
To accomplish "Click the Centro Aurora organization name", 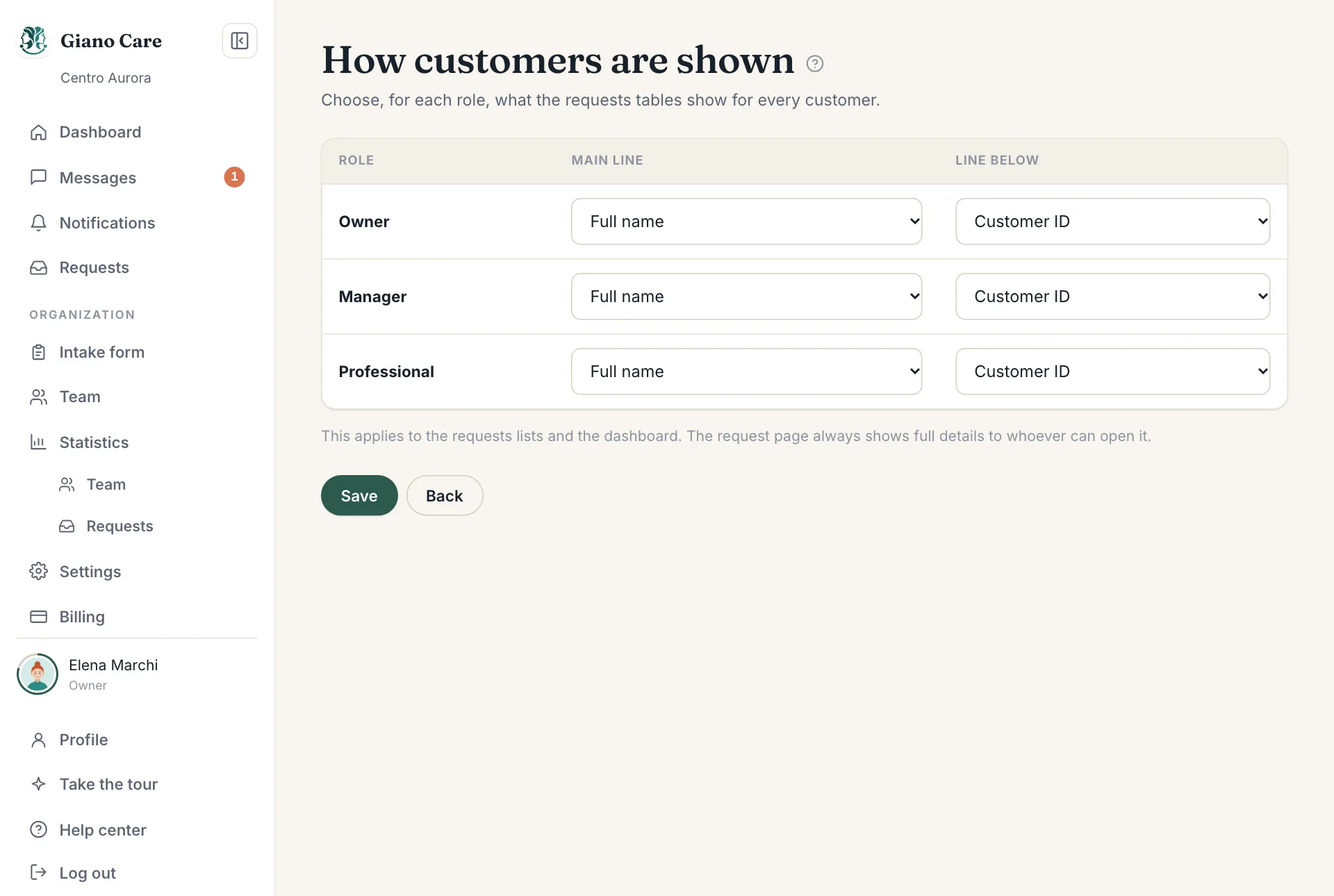I will (106, 78).
